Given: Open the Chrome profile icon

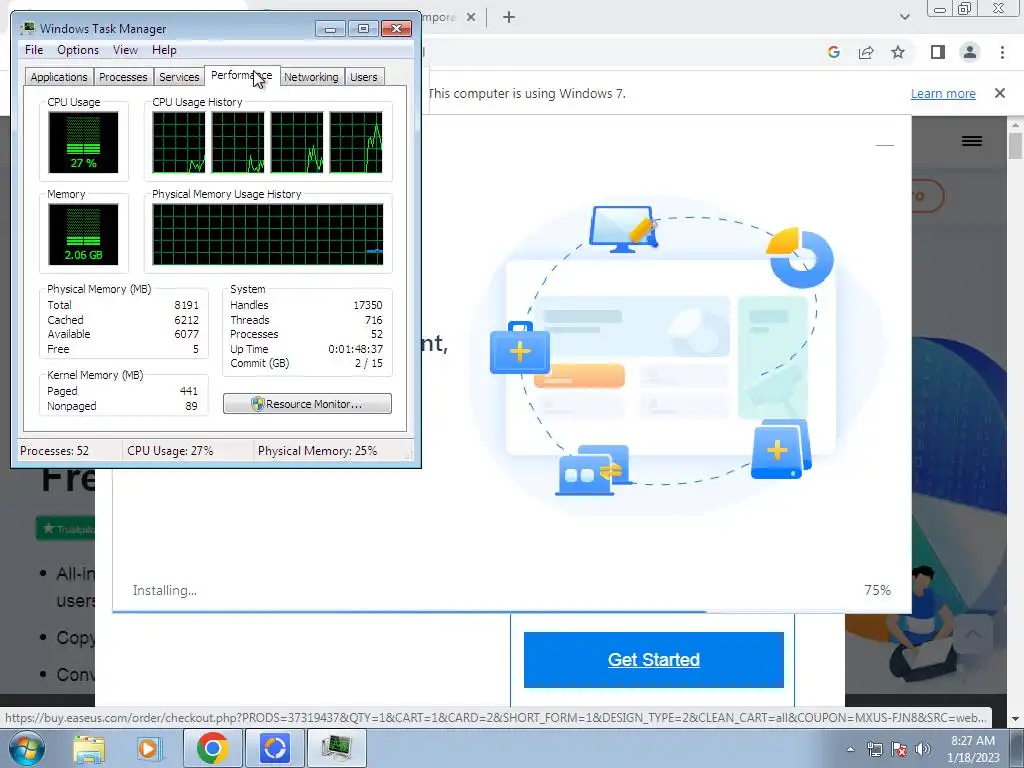Looking at the screenshot, I should click(970, 52).
